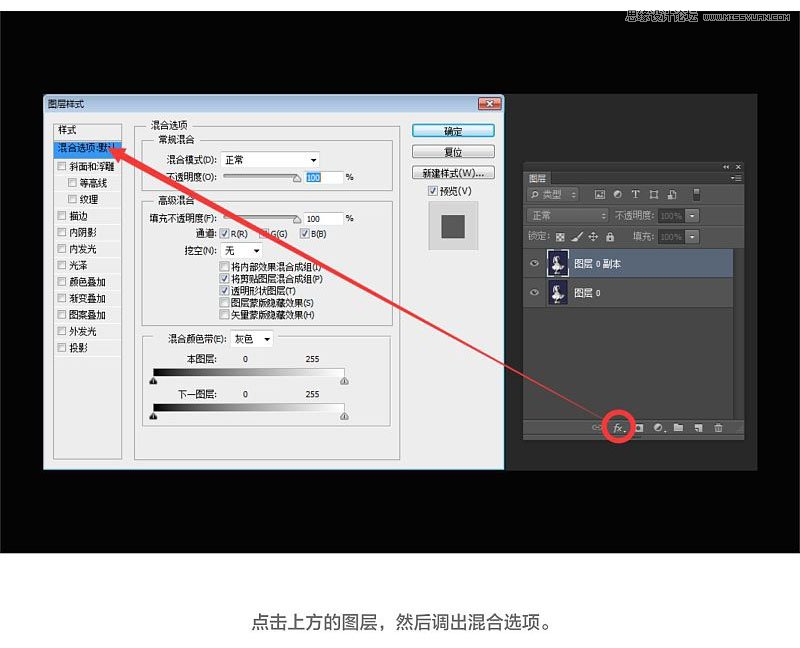Close the Layers panel
Image resolution: width=800 pixels, height=648 pixels.
pos(738,167)
